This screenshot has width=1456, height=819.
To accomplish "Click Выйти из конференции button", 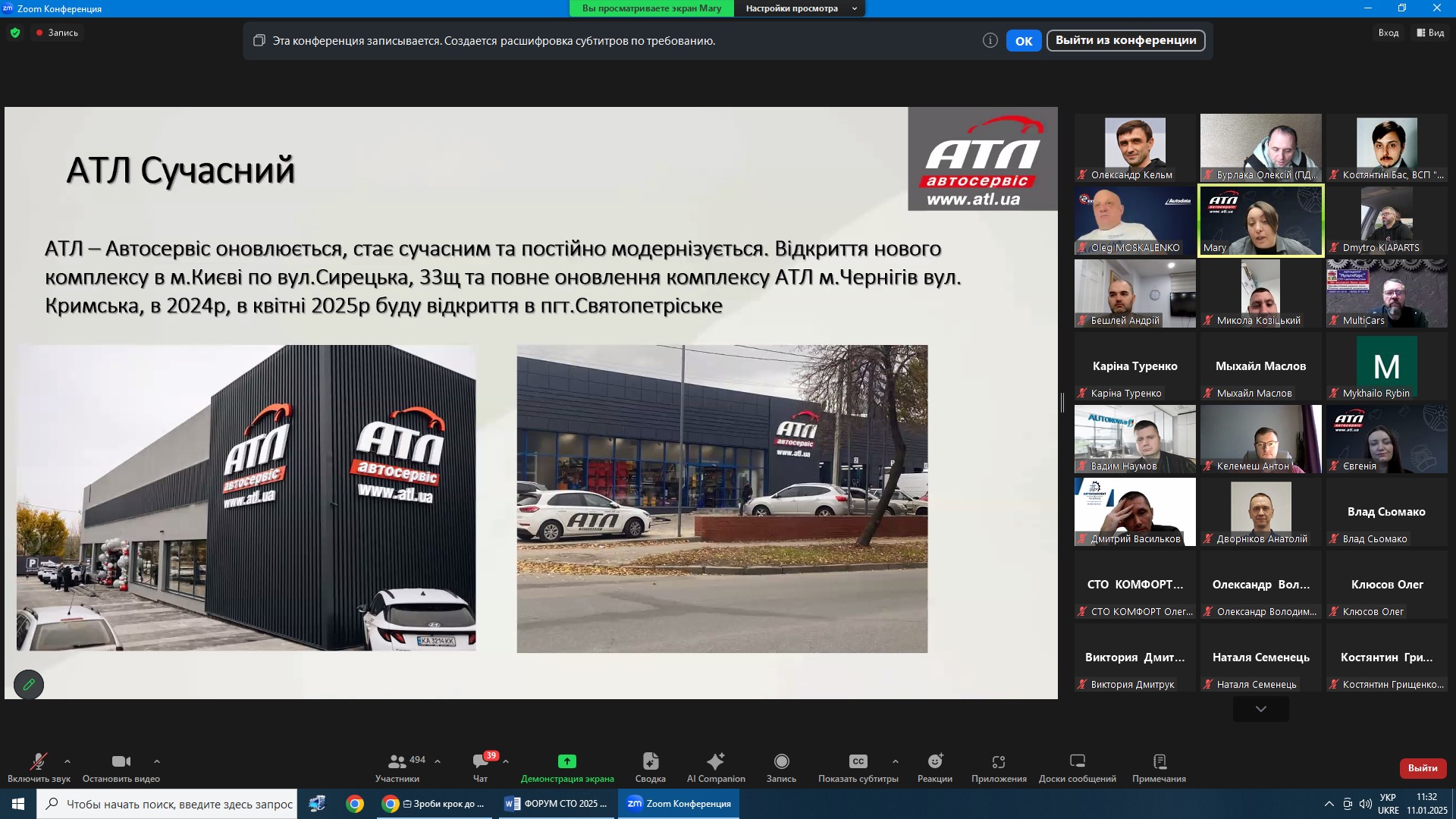I will tap(1125, 41).
